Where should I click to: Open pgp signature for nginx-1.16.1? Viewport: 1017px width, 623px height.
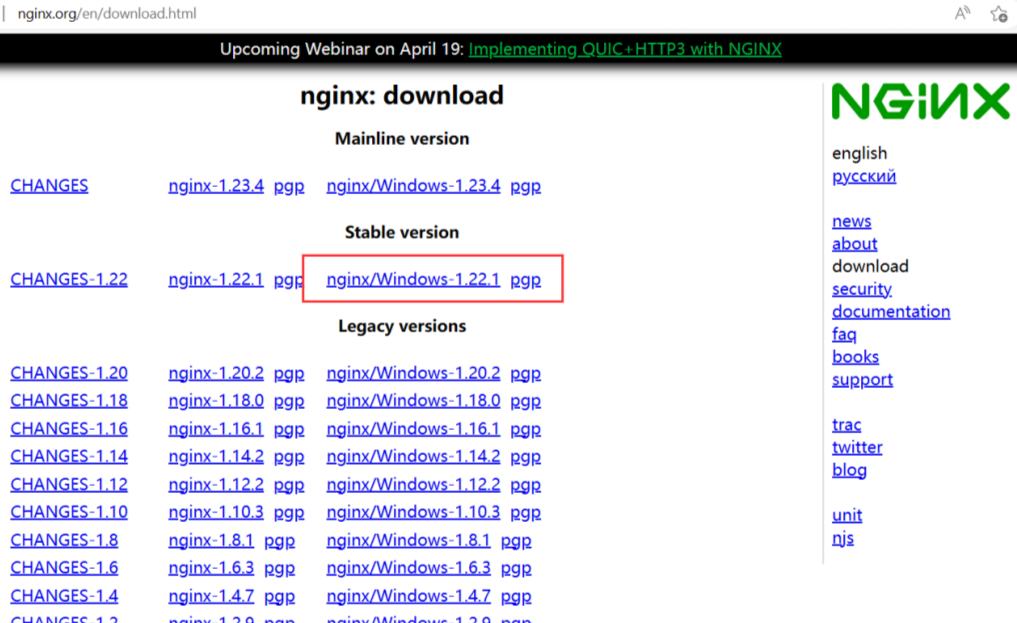(289, 430)
